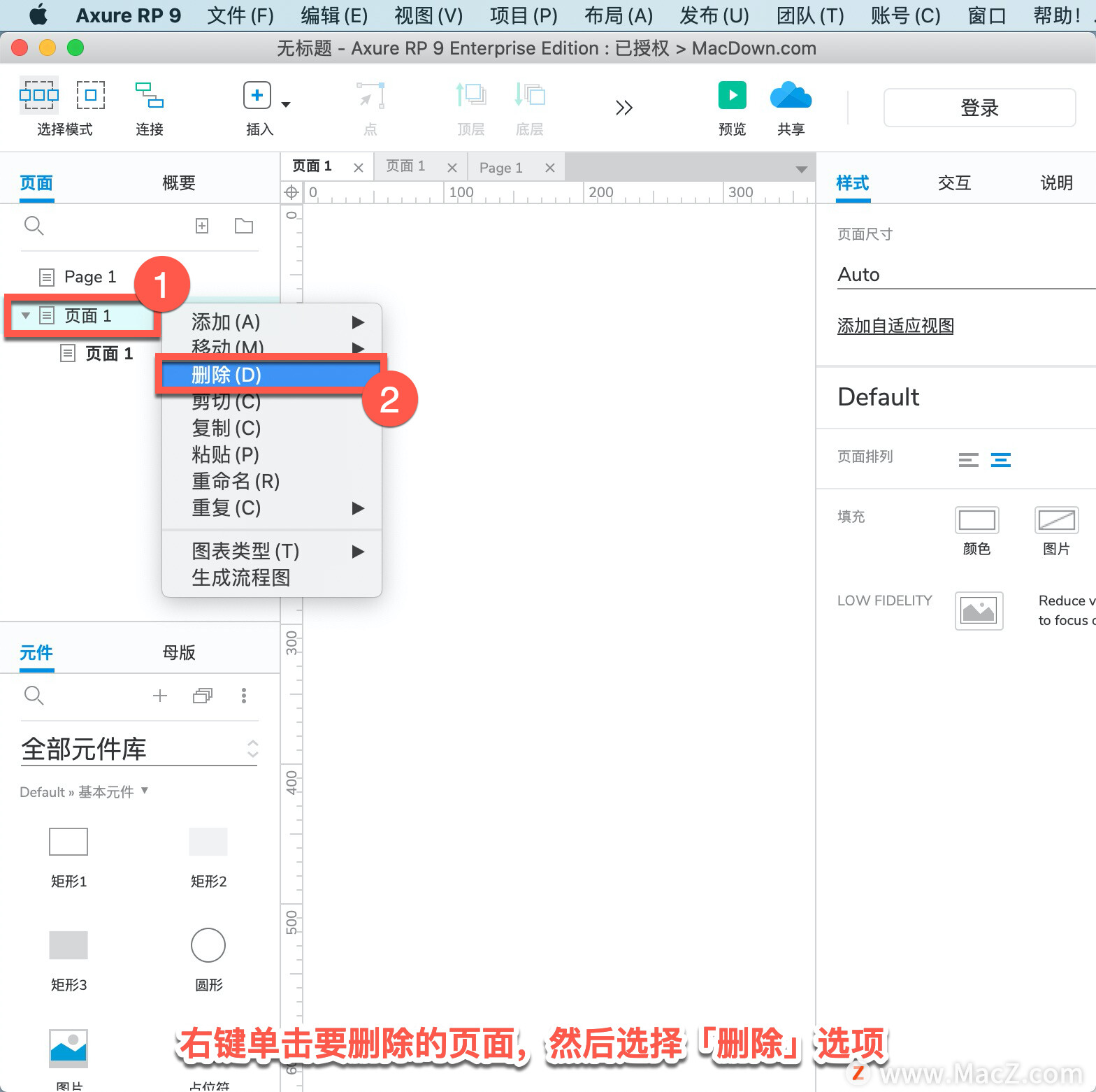Screen dimensions: 1096x1092
Task: Choose 添加 (A) from context menu
Action: pos(272,322)
